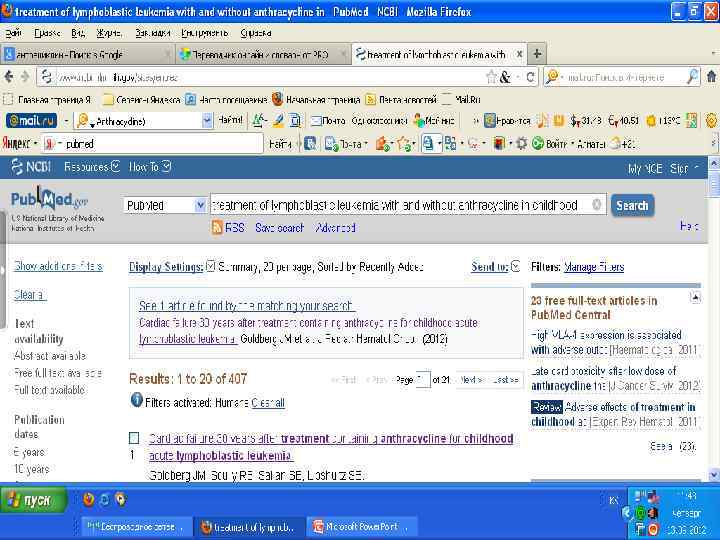The image size is (720, 540).
Task: Click the blue info icon beside Filters activated
Action: click(136, 400)
